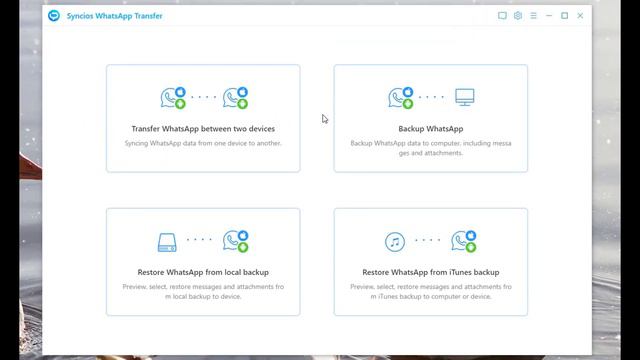Click WhatsApp icon in local backup card
This screenshot has width=640, height=360.
tap(236, 241)
